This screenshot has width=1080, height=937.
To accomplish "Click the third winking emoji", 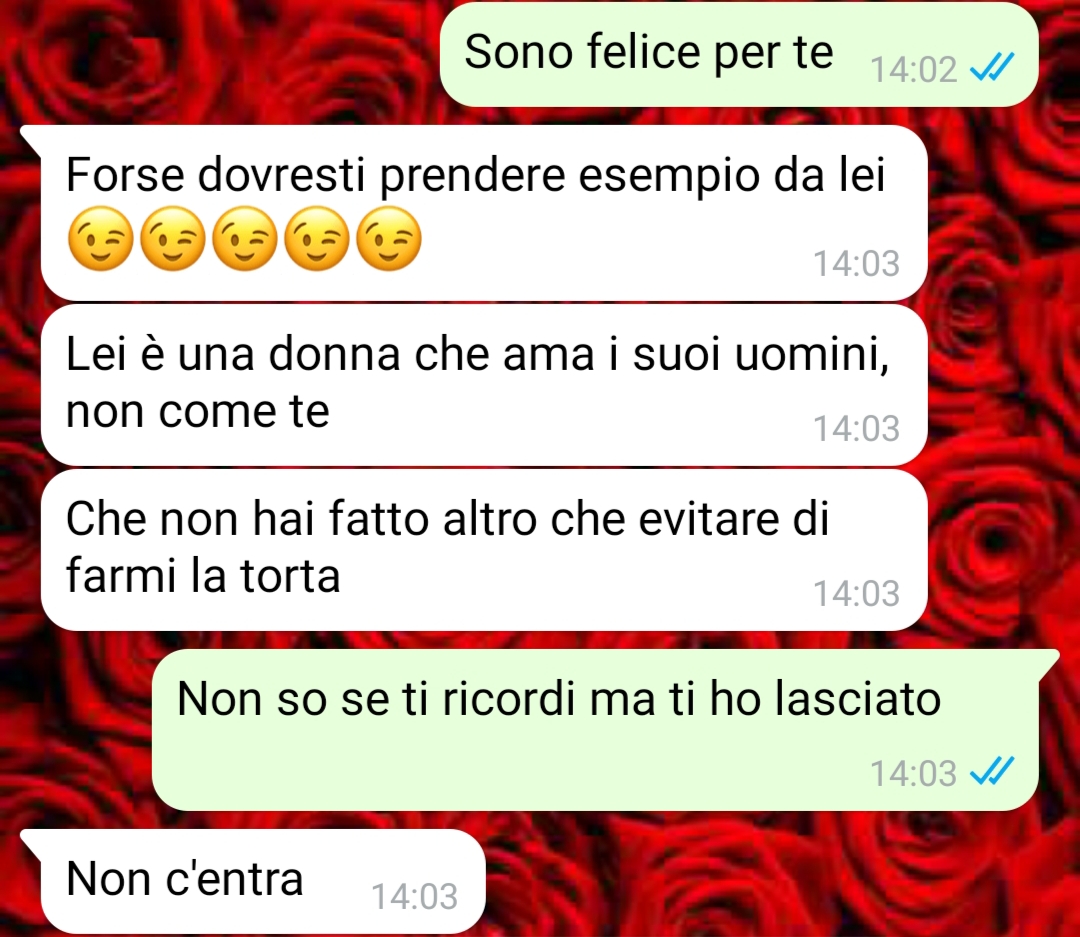I will point(245,238).
